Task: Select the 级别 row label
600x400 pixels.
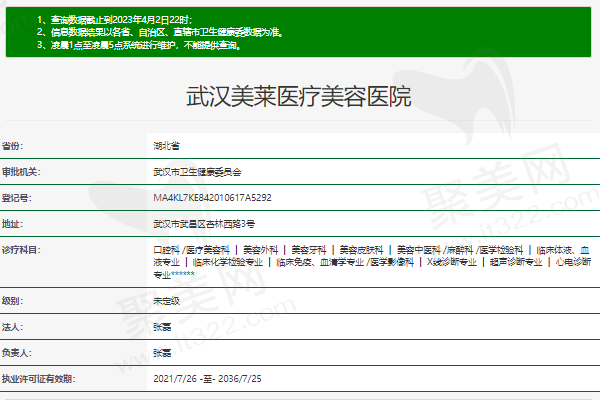Action: point(12,300)
